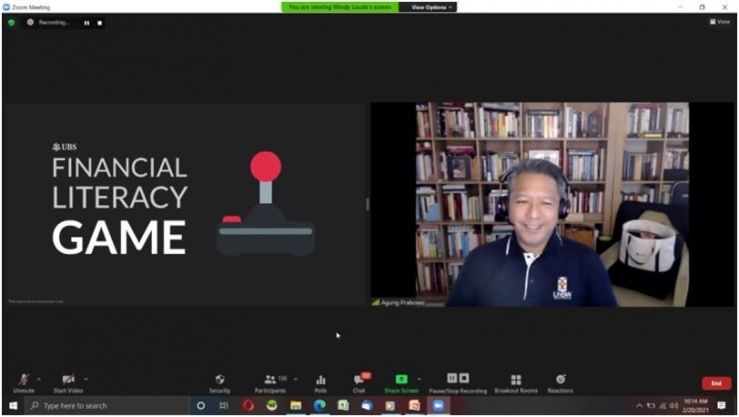Expand the audio options arrow beside Unmute

click(x=39, y=379)
